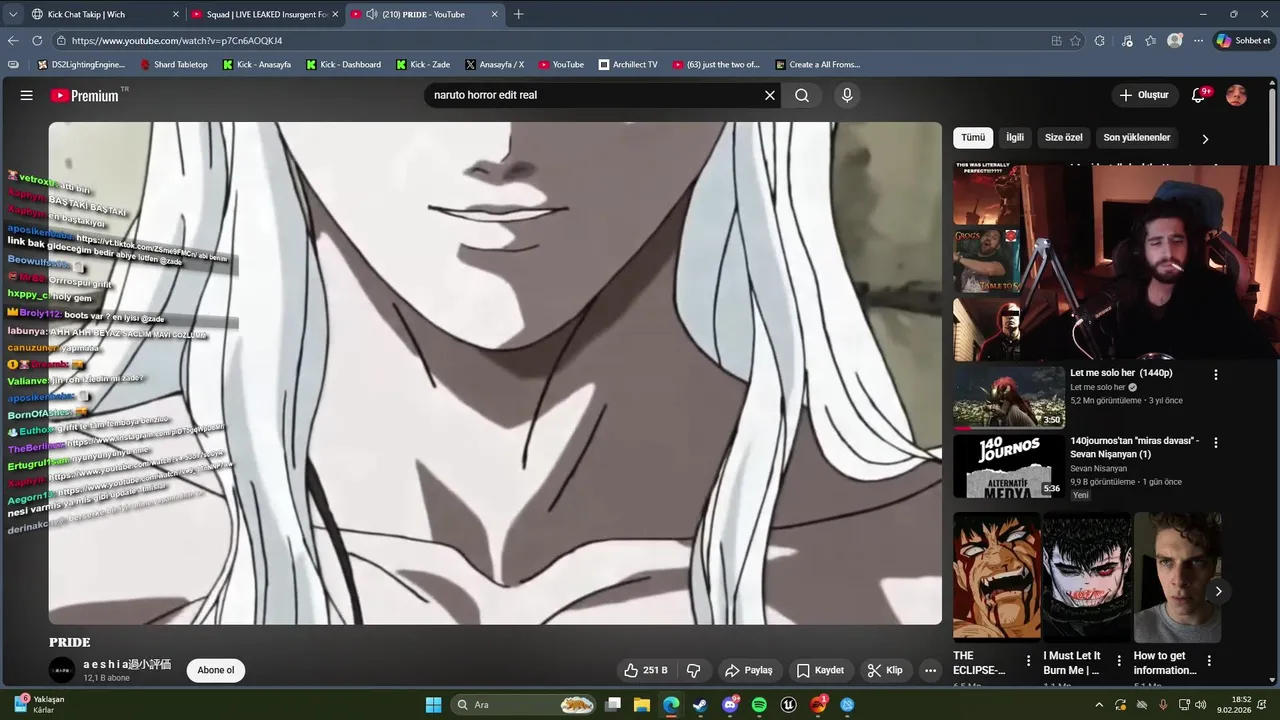
Task: Open more actions ellipsis under the video
Action: 930,670
